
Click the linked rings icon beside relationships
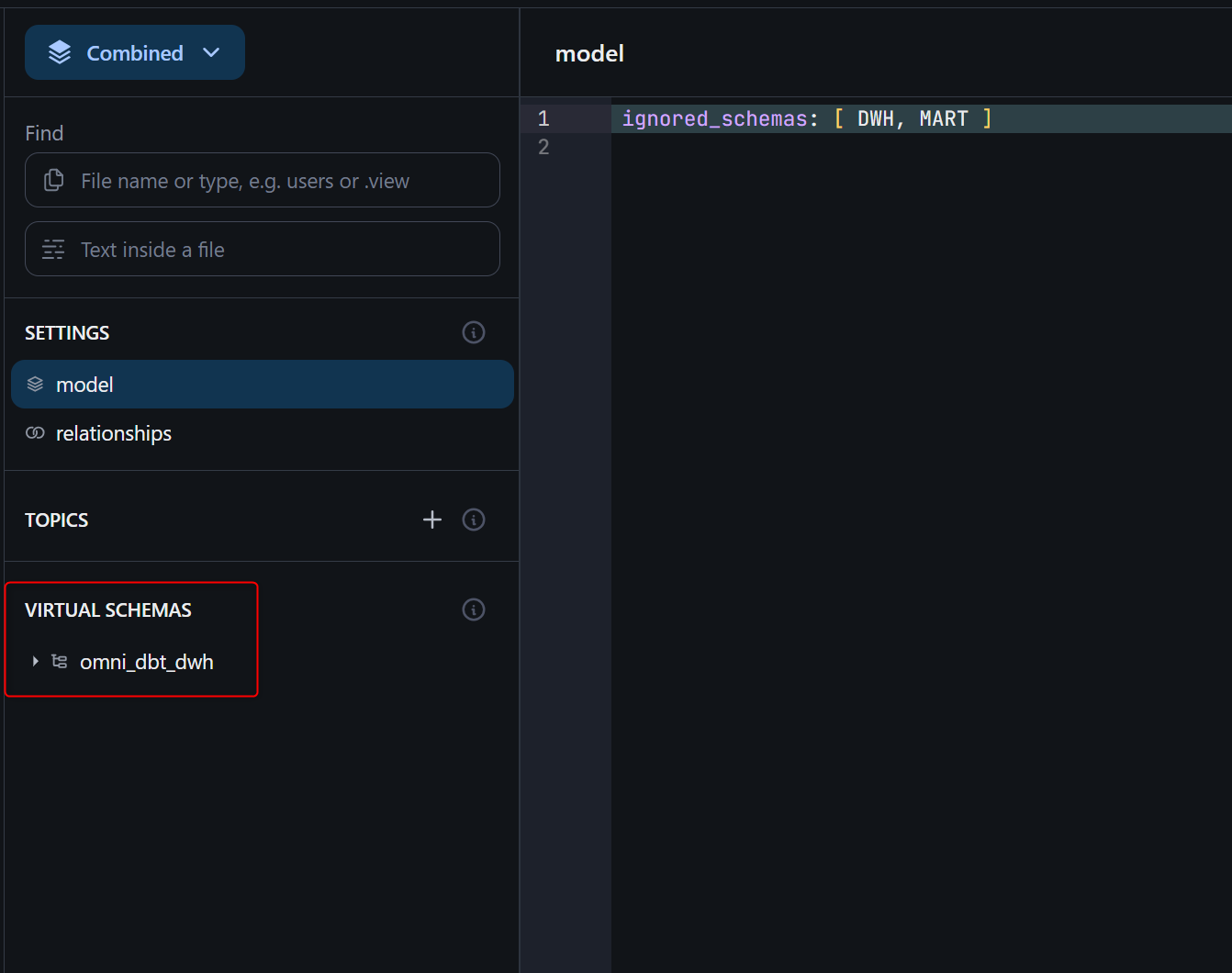click(x=35, y=433)
